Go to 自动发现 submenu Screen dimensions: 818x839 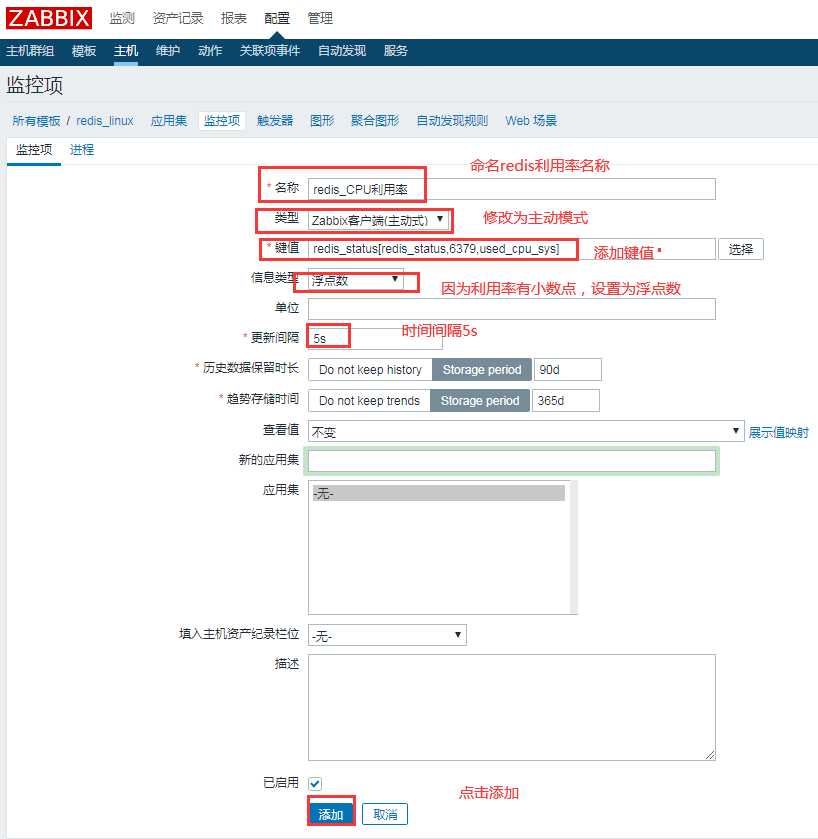342,51
